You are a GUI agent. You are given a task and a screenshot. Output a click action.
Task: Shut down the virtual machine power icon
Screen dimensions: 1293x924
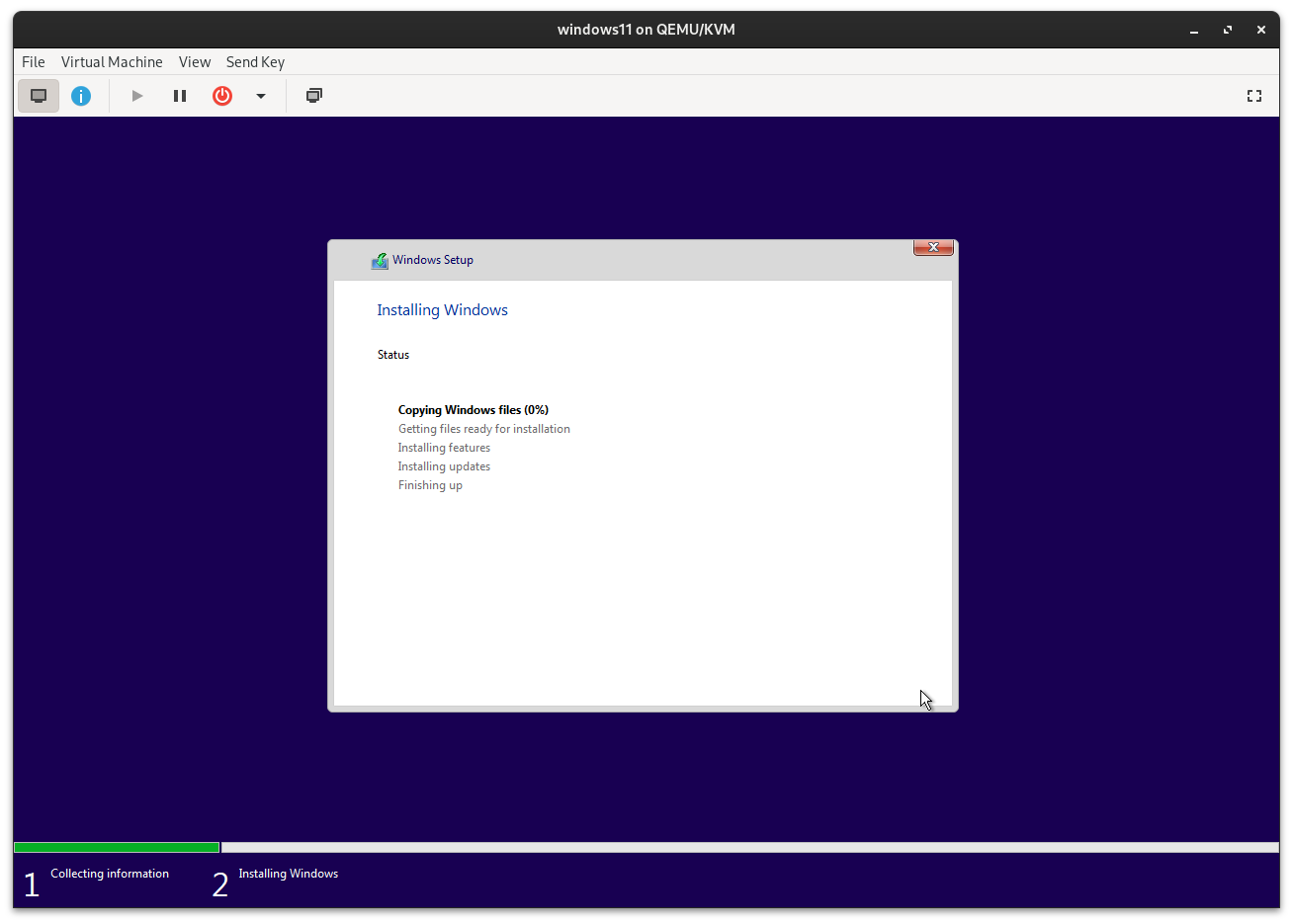tap(222, 96)
